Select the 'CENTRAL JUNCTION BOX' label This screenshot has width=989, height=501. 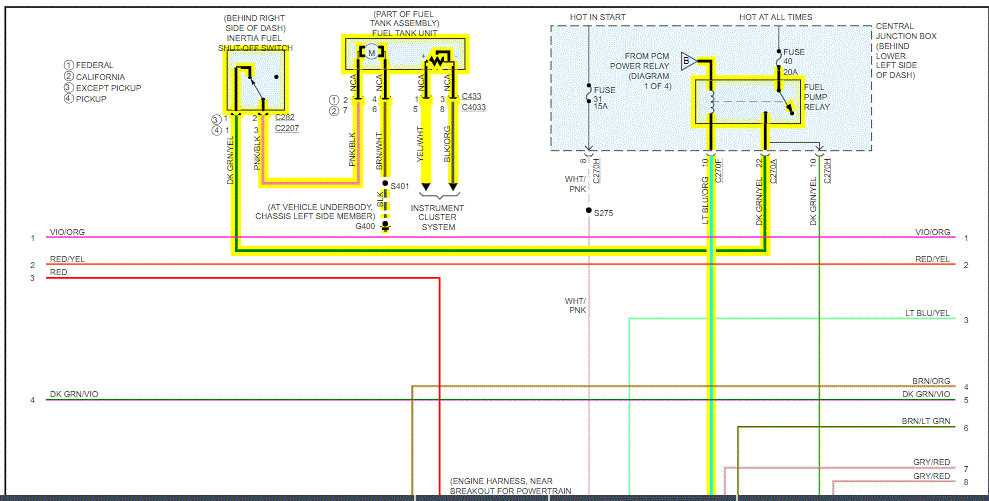pos(906,31)
